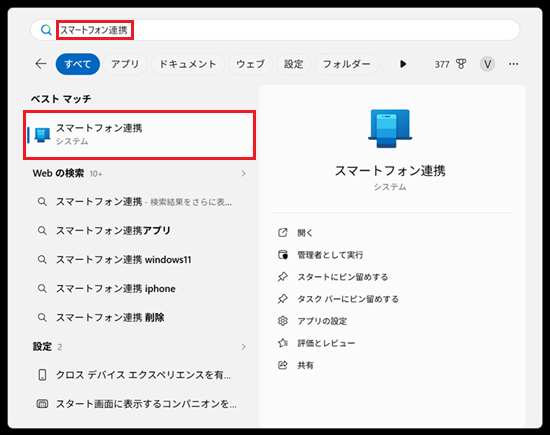The image size is (550, 435).
Task: Open the rewards points 377 indicator
Action: click(442, 64)
